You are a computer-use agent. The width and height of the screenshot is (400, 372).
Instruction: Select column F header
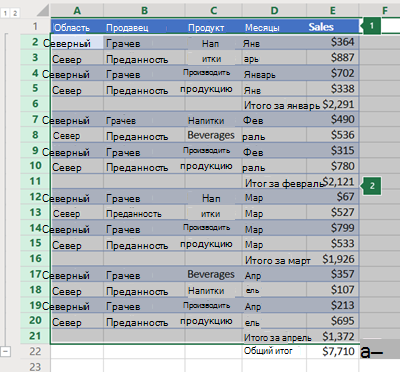pyautogui.click(x=384, y=11)
